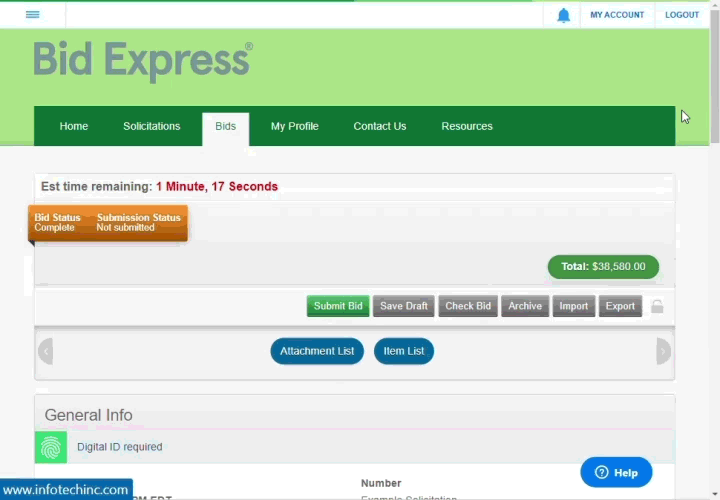Click the Total $38,580.00 badge
This screenshot has width=720, height=500.
click(603, 267)
